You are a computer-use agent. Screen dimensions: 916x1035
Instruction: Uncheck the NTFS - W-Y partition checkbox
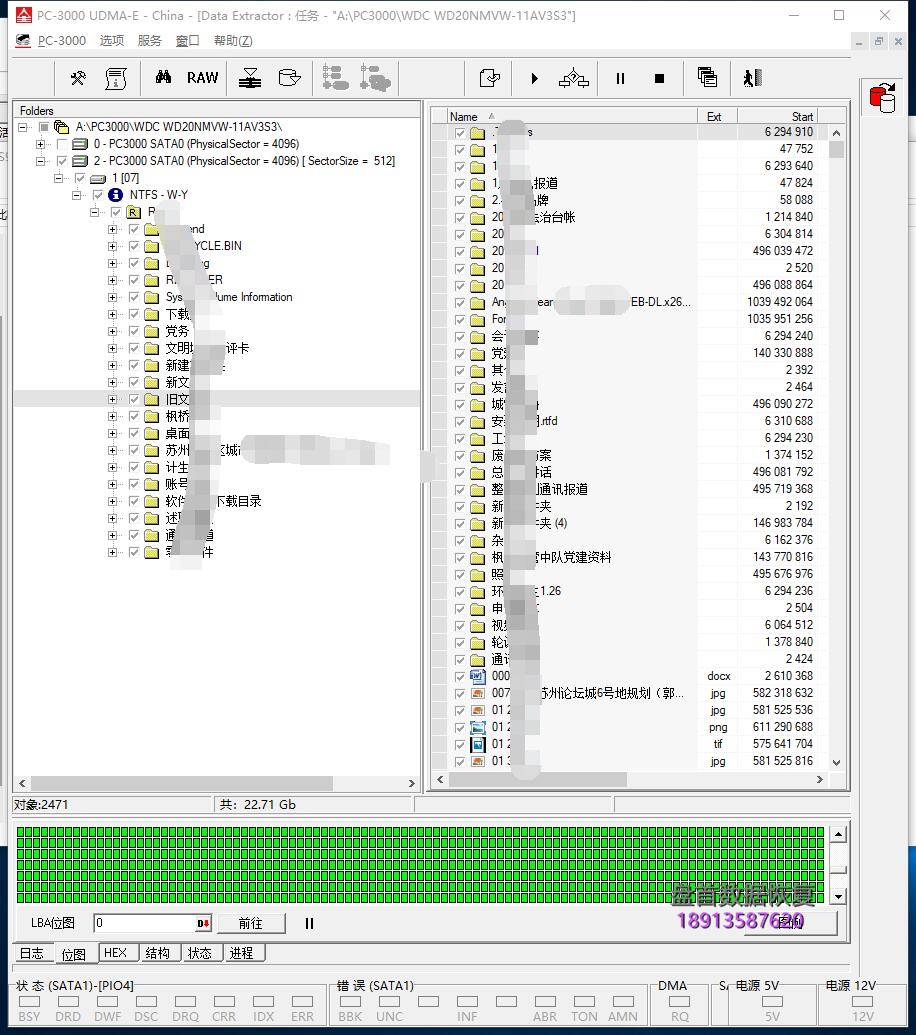[98, 195]
